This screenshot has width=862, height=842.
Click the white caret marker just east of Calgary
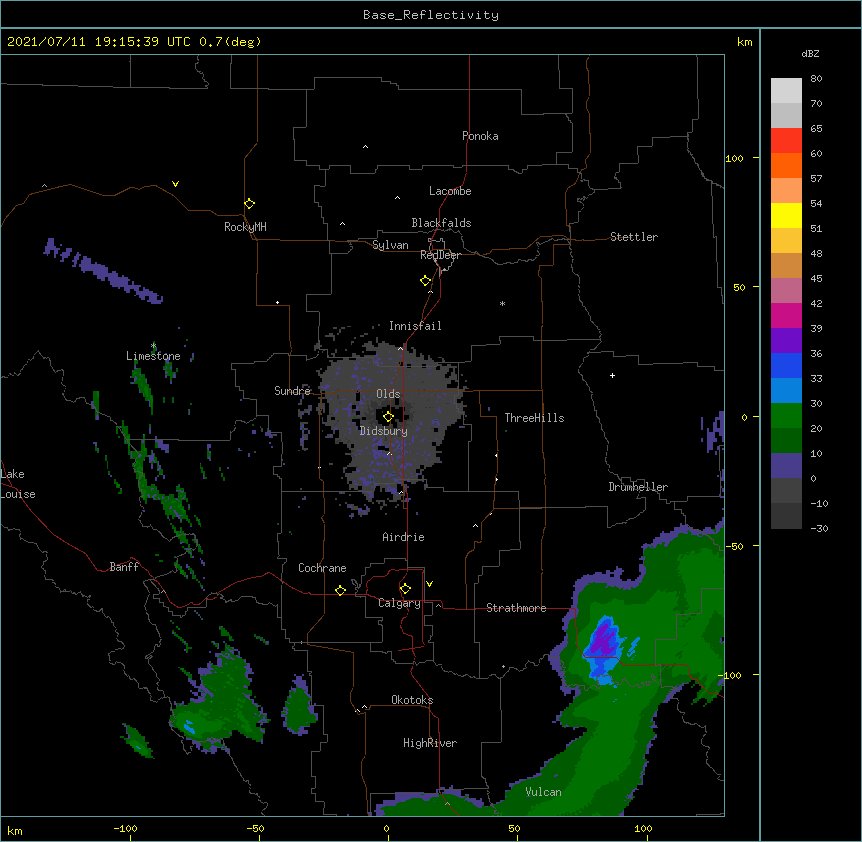point(438,605)
